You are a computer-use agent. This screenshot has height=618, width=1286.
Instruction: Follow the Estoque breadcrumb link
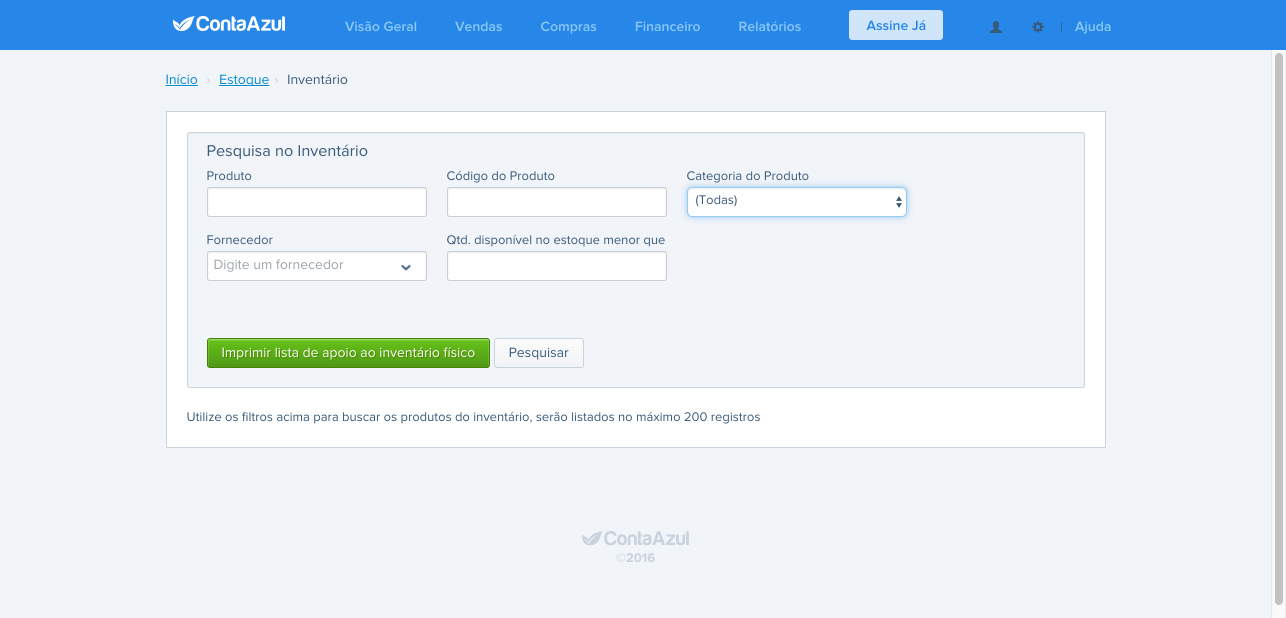pos(244,79)
